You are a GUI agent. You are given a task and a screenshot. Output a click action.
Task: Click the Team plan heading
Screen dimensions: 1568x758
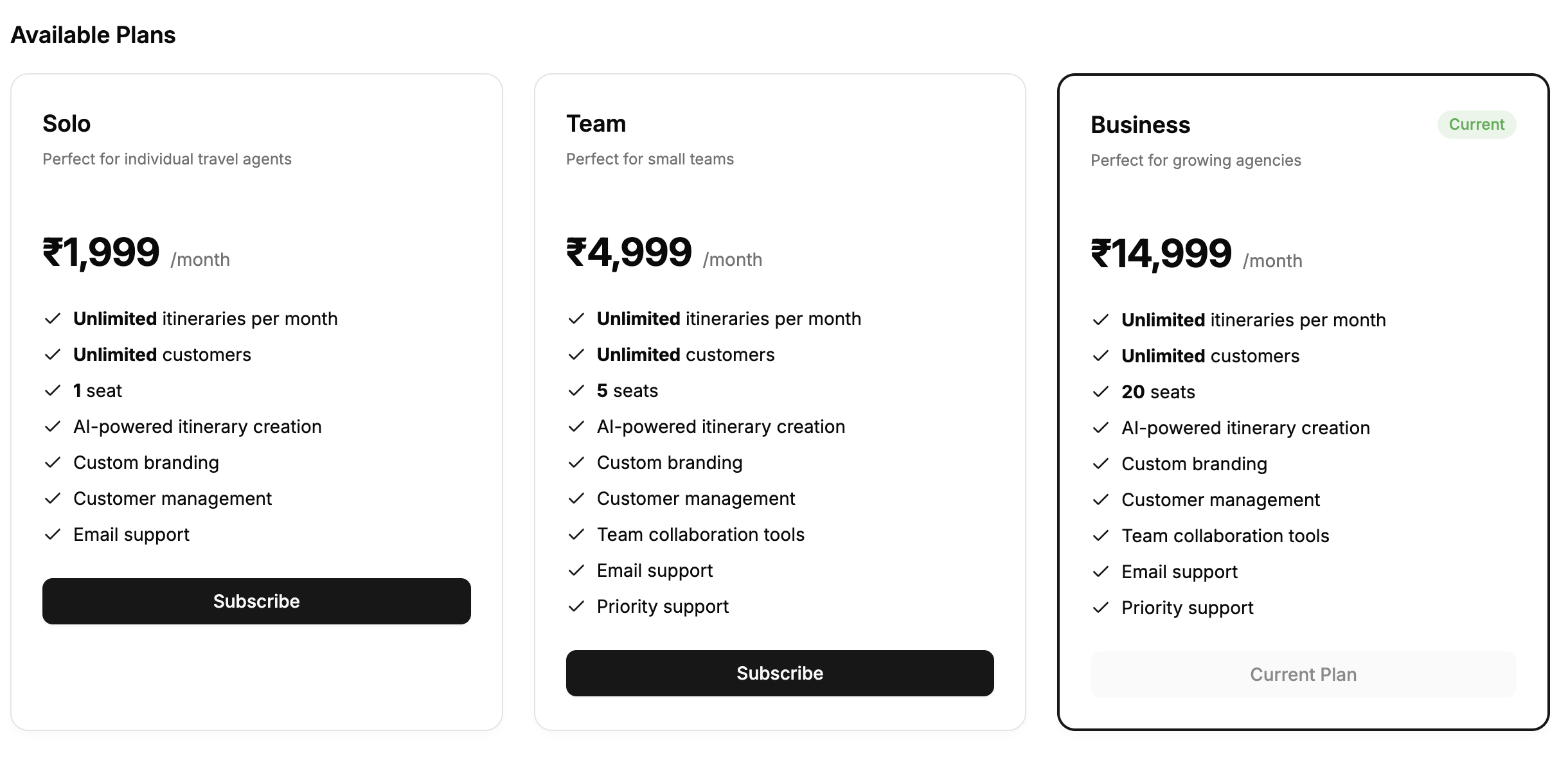(596, 123)
